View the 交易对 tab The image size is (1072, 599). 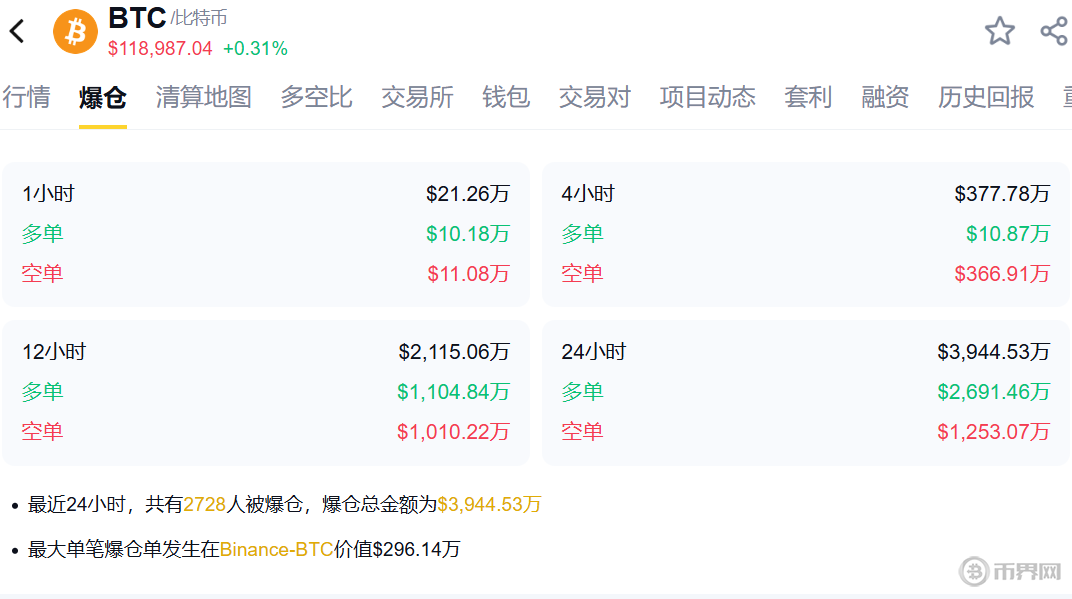coord(594,97)
